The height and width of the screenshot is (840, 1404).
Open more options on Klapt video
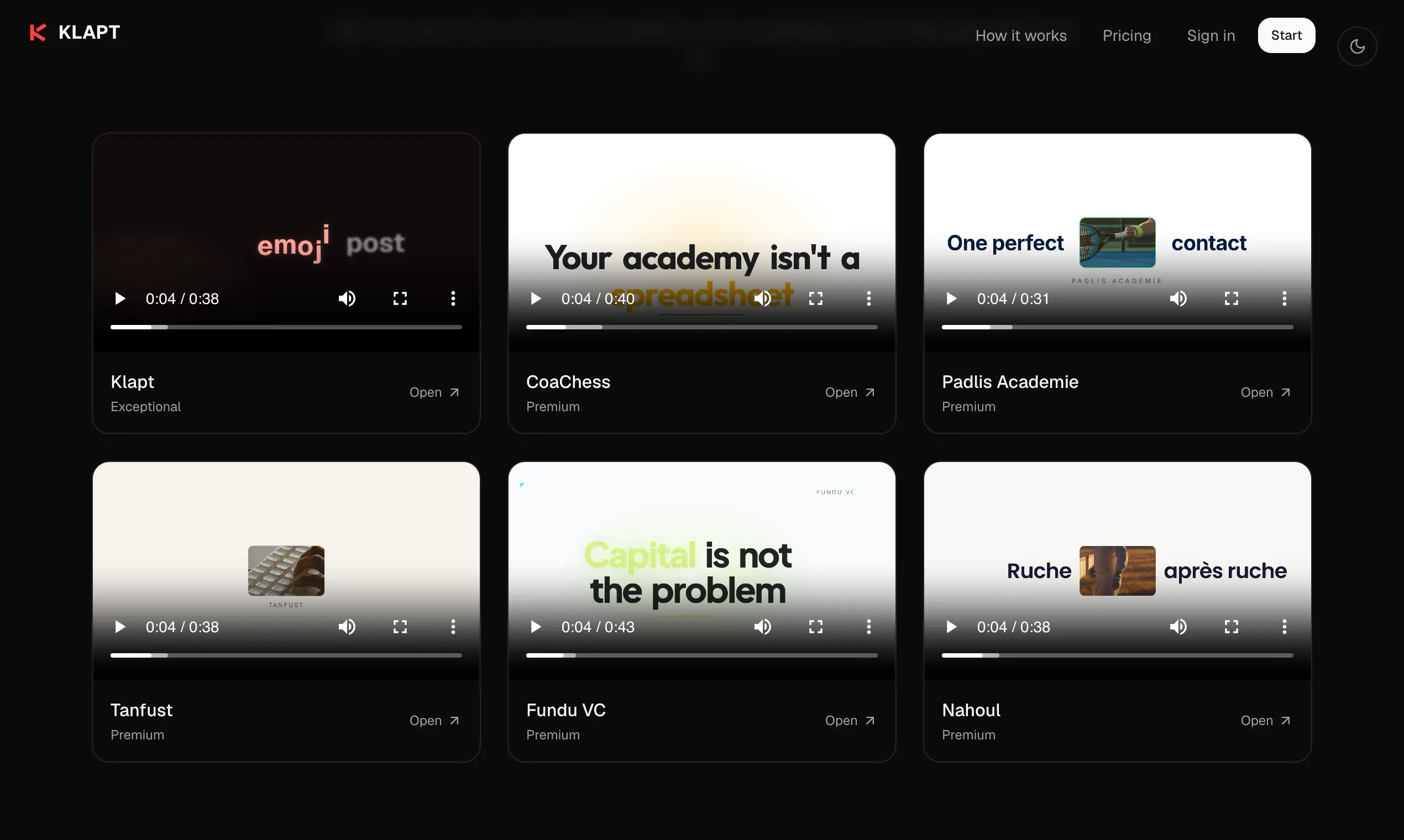point(453,298)
